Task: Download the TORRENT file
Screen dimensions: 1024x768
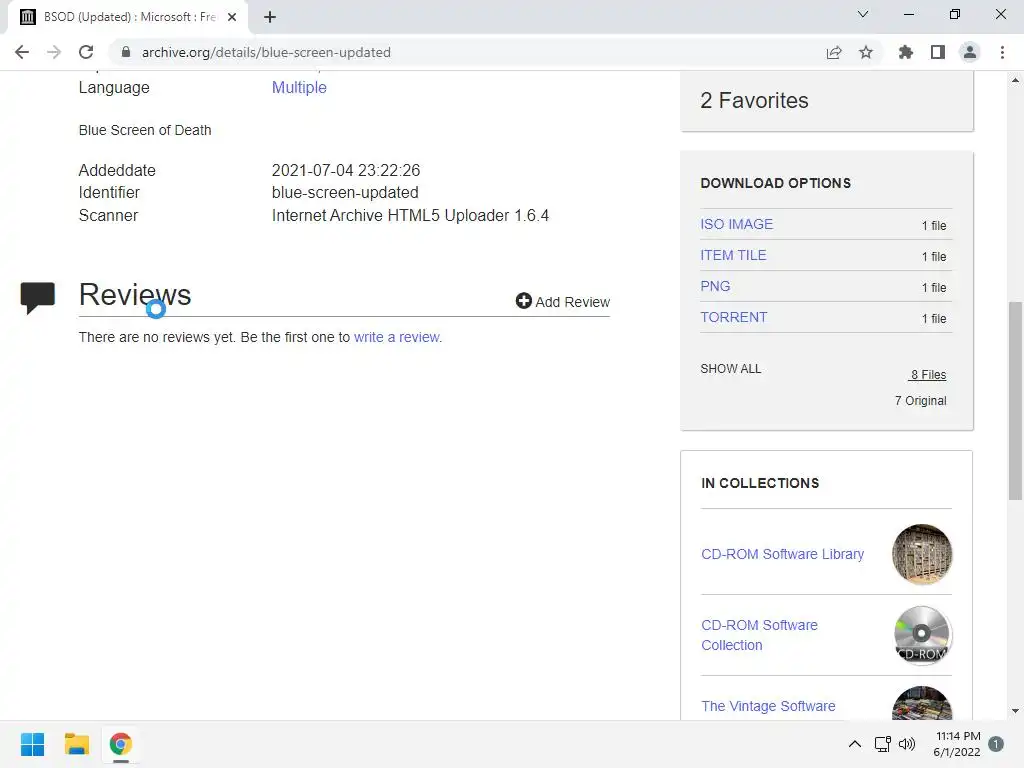Action: pos(733,317)
